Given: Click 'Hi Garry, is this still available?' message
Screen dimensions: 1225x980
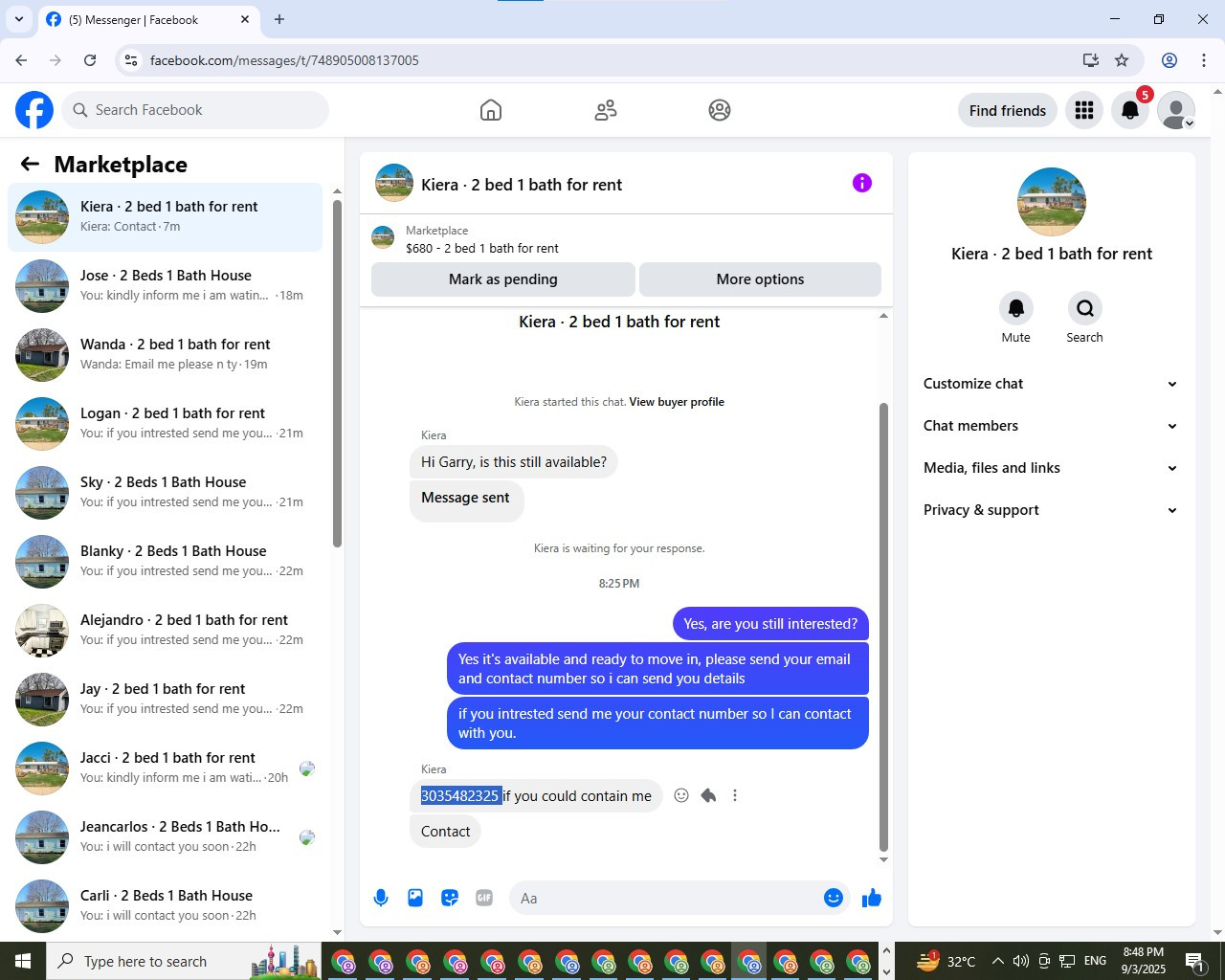Looking at the screenshot, I should coord(514,462).
